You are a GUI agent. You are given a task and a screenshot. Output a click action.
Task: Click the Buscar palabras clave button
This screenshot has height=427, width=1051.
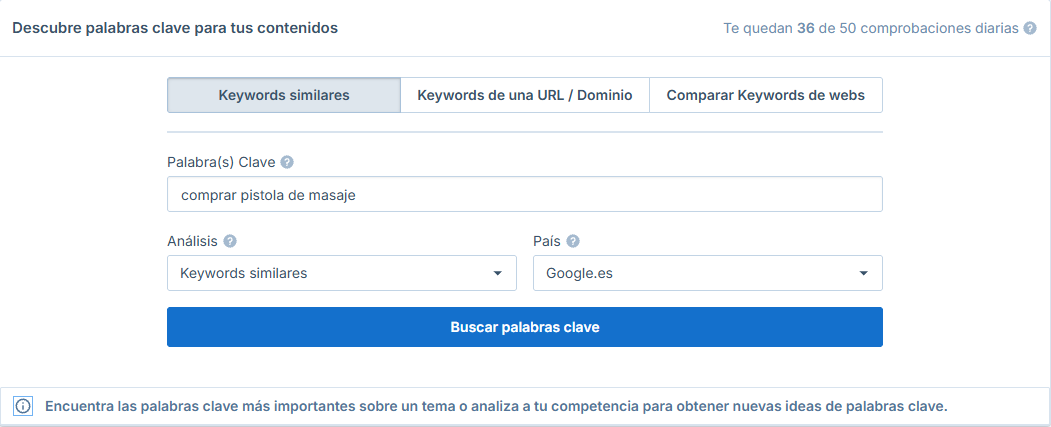[525, 327]
